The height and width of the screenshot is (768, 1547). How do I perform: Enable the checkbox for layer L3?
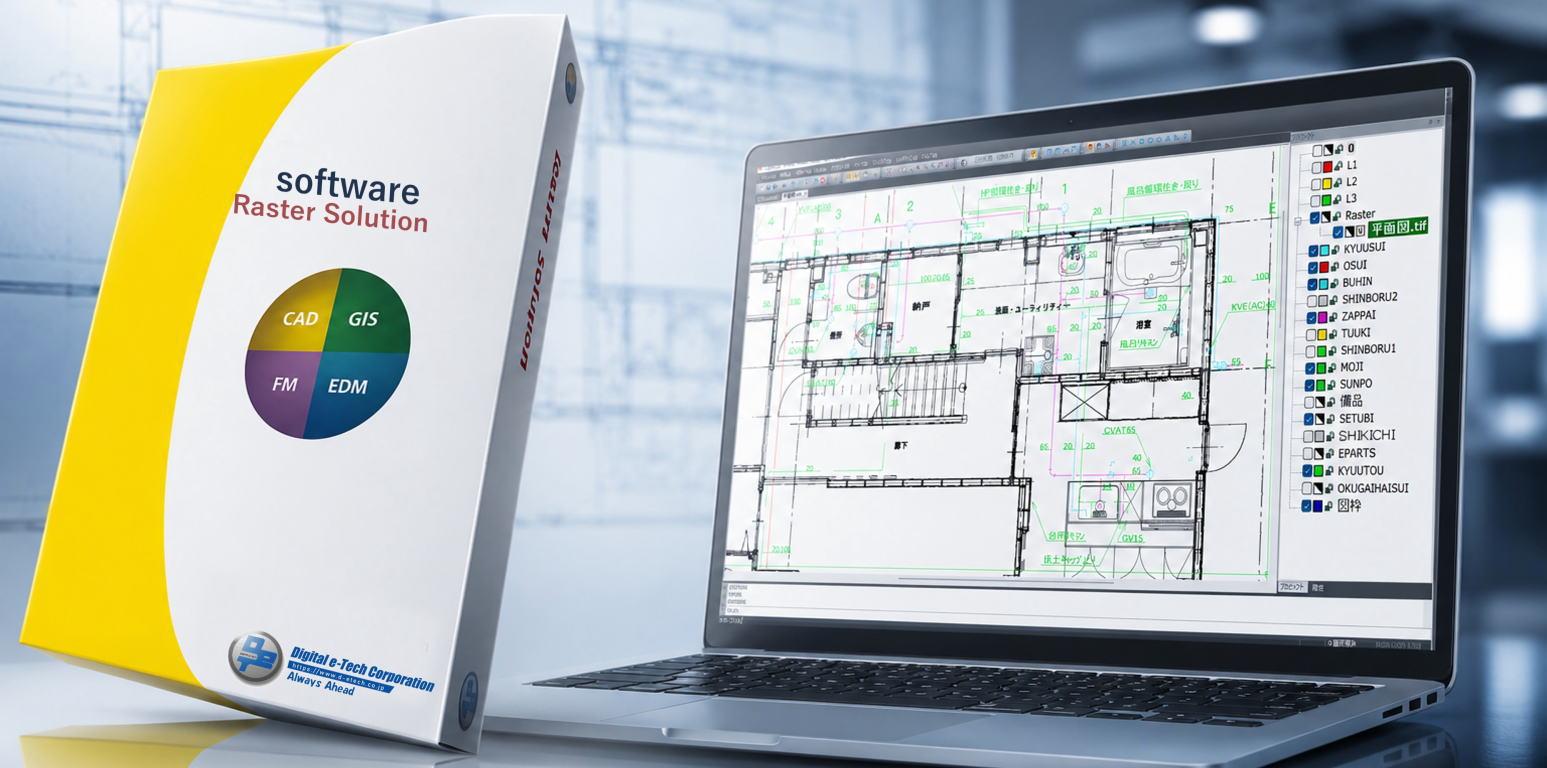click(x=1317, y=200)
